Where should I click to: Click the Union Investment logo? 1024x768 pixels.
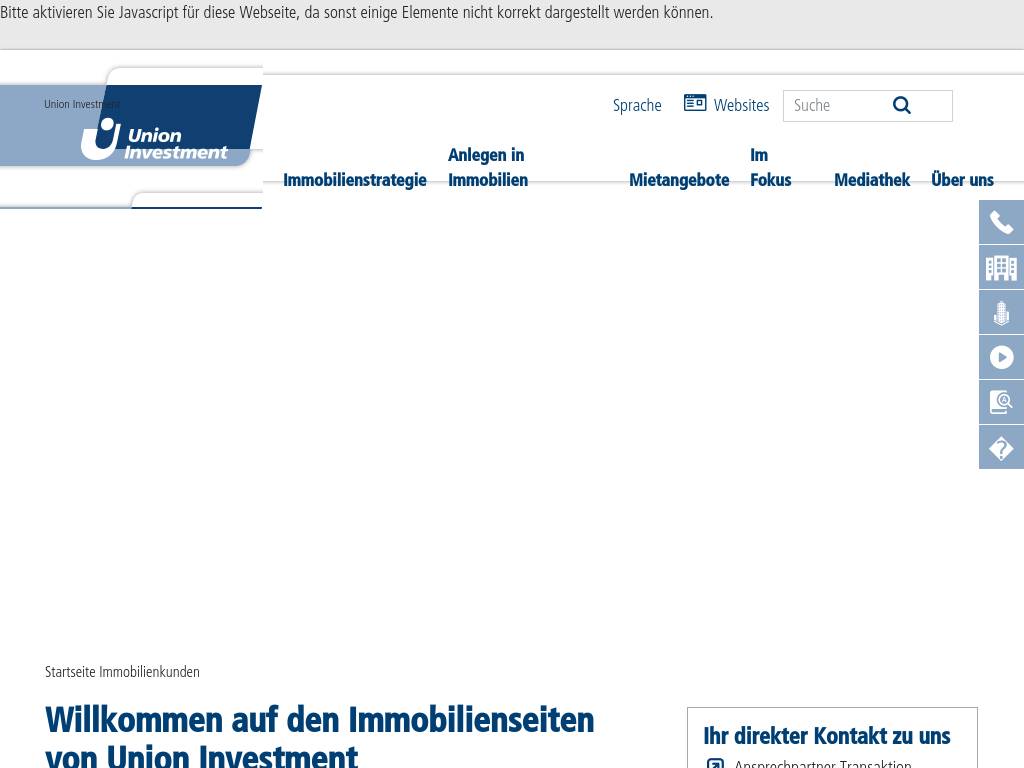(x=154, y=139)
